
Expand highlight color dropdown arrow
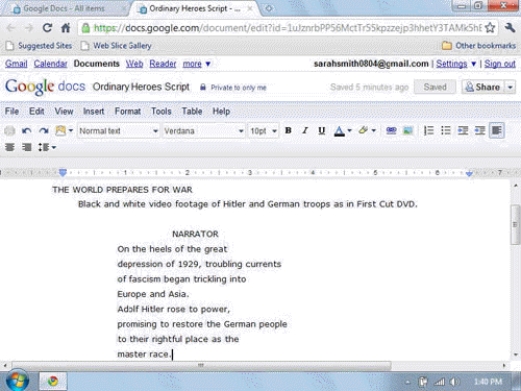(374, 131)
